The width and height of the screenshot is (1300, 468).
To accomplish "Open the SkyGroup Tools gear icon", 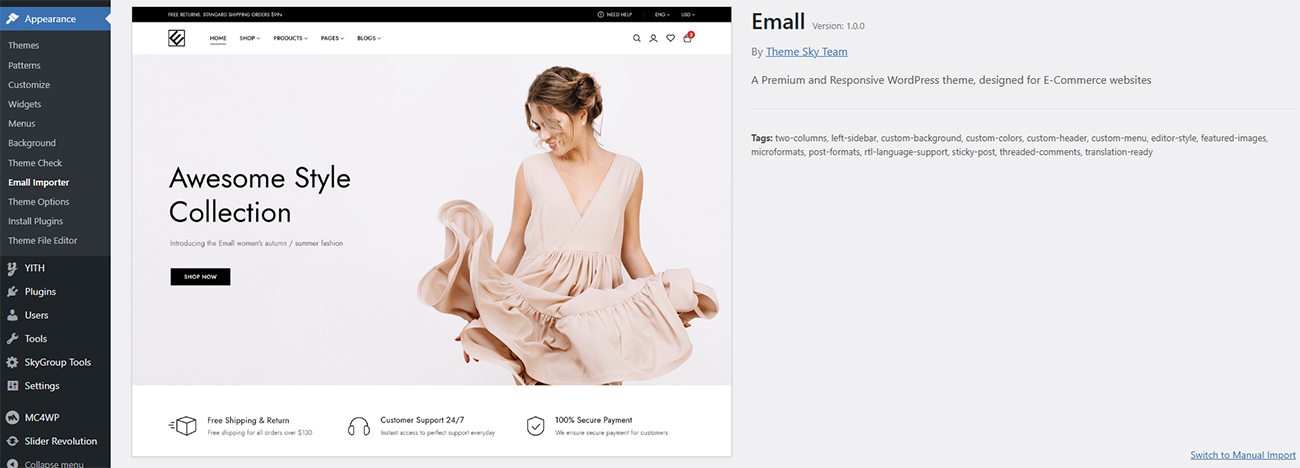I will point(12,362).
